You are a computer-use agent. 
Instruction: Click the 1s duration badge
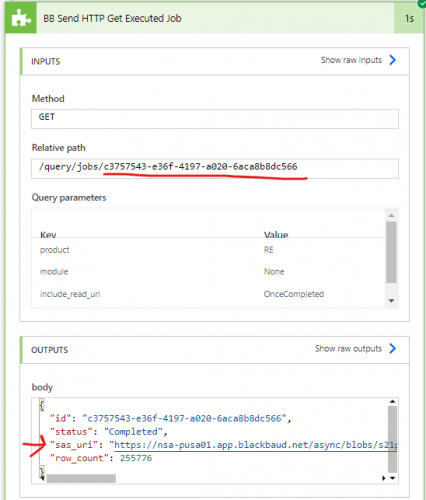[x=410, y=18]
